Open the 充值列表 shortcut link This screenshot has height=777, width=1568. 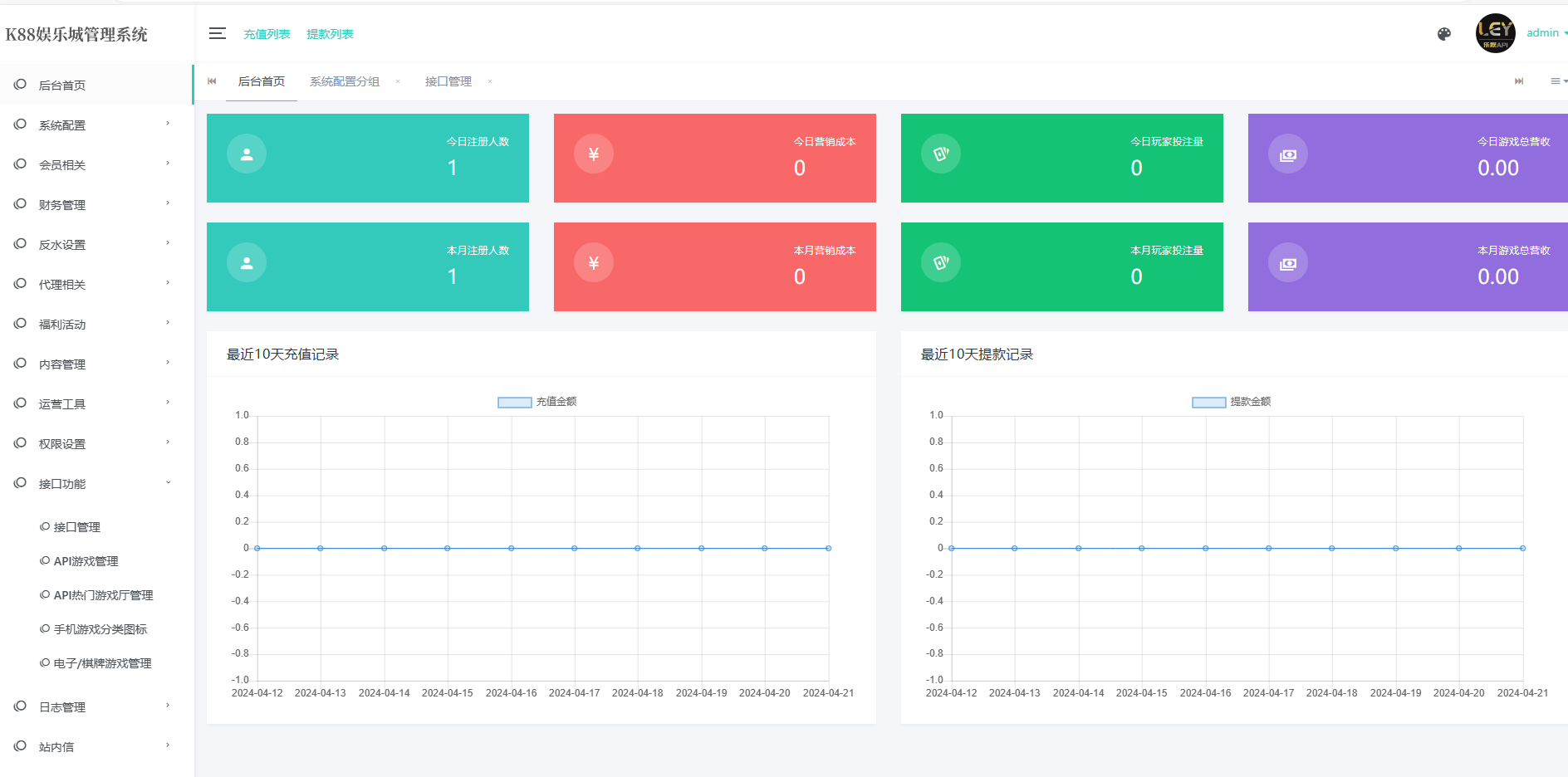click(267, 34)
